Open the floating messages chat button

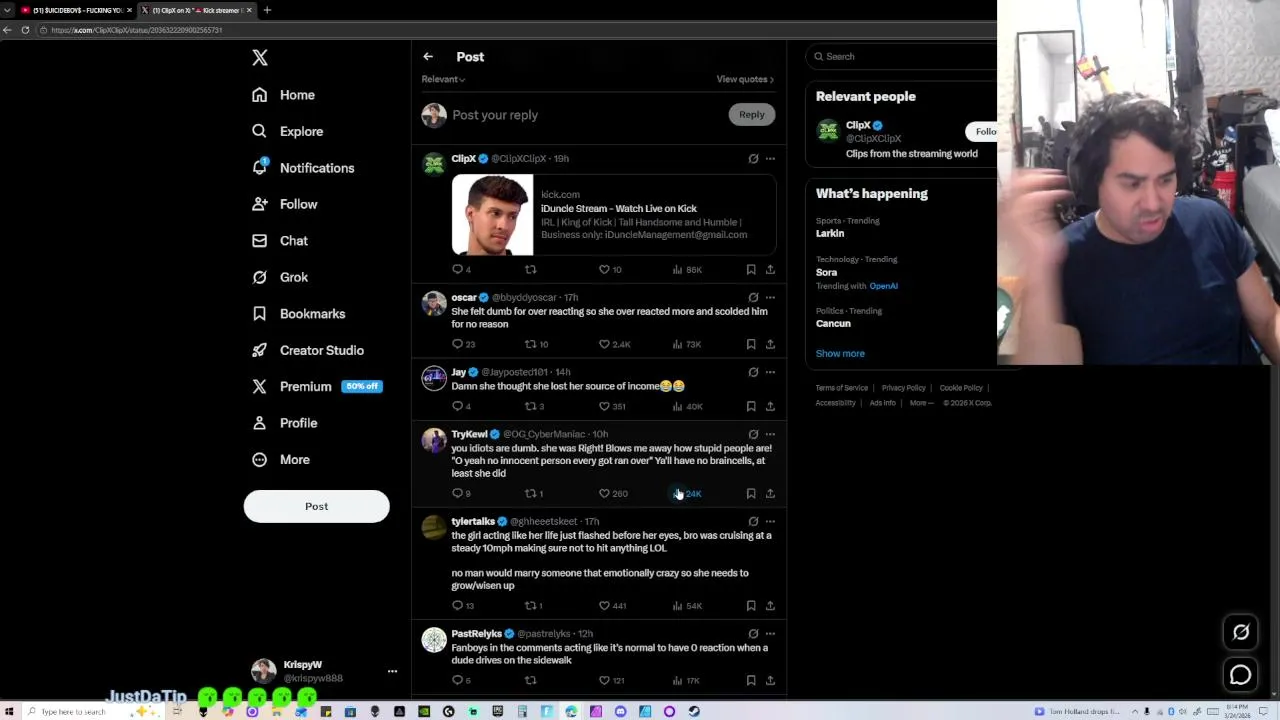(1241, 675)
